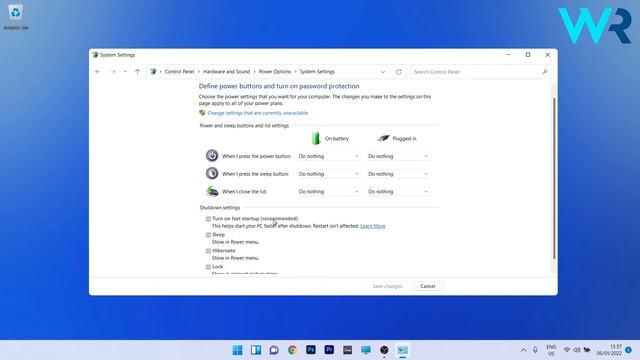This screenshot has height=360, width=640.
Task: Open Chat from the taskbar
Action: tap(274, 350)
